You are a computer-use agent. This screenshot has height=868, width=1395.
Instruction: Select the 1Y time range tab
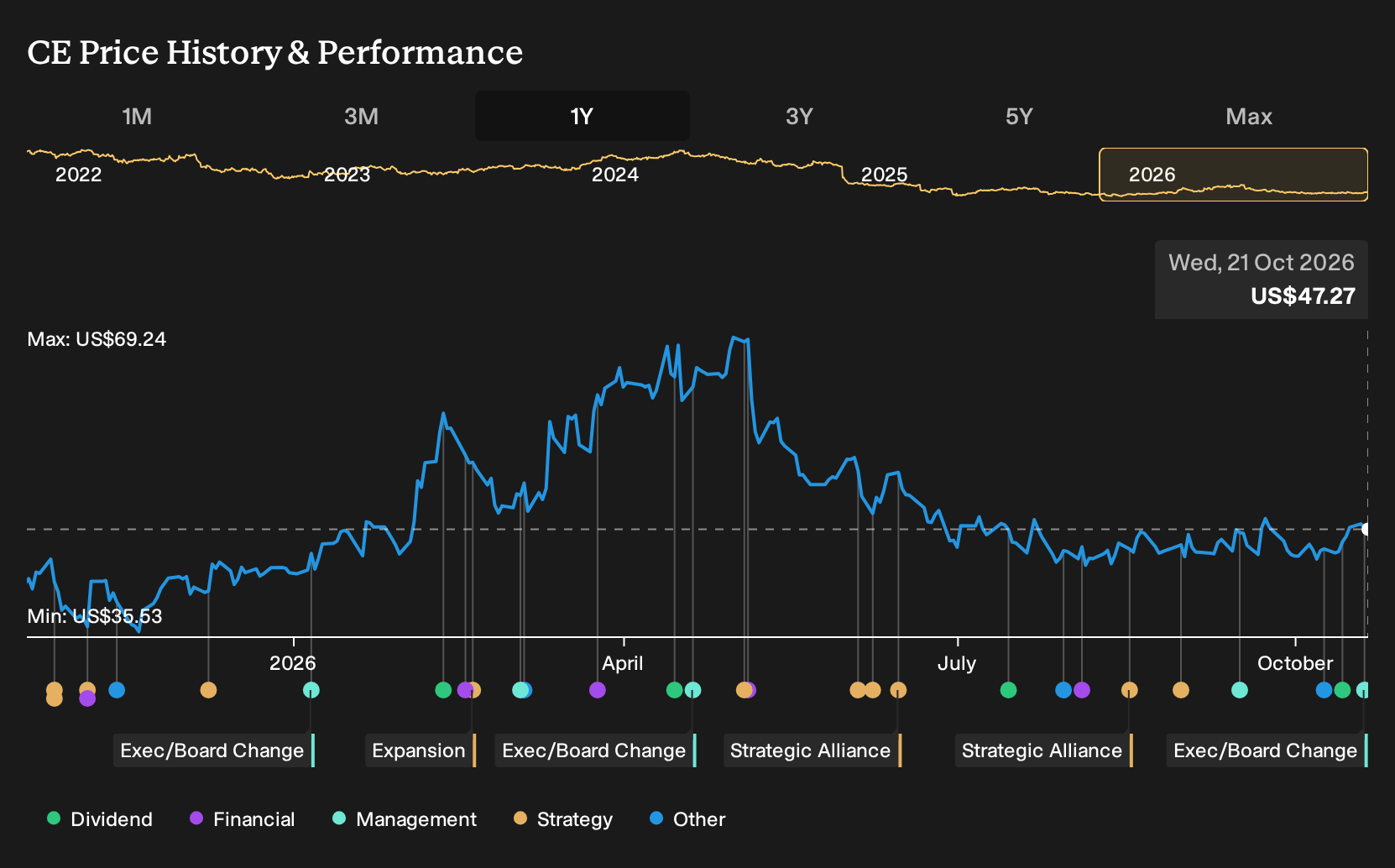tap(583, 116)
